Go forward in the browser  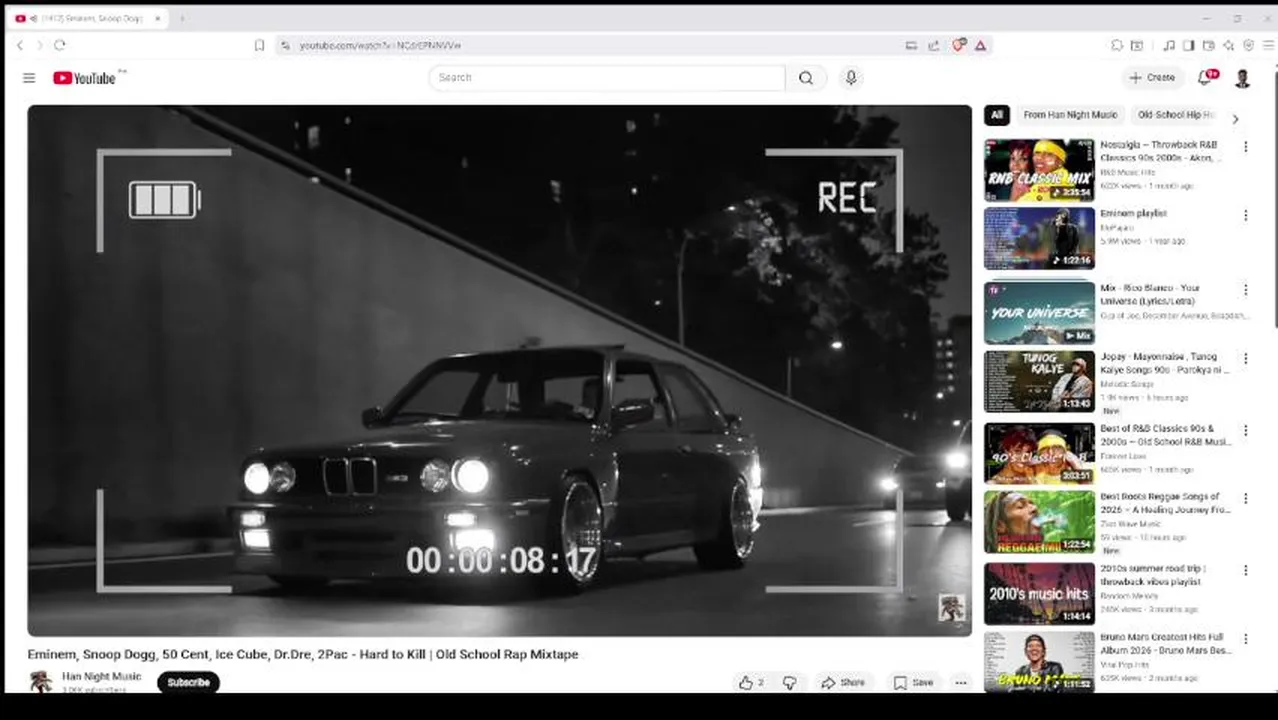40,45
